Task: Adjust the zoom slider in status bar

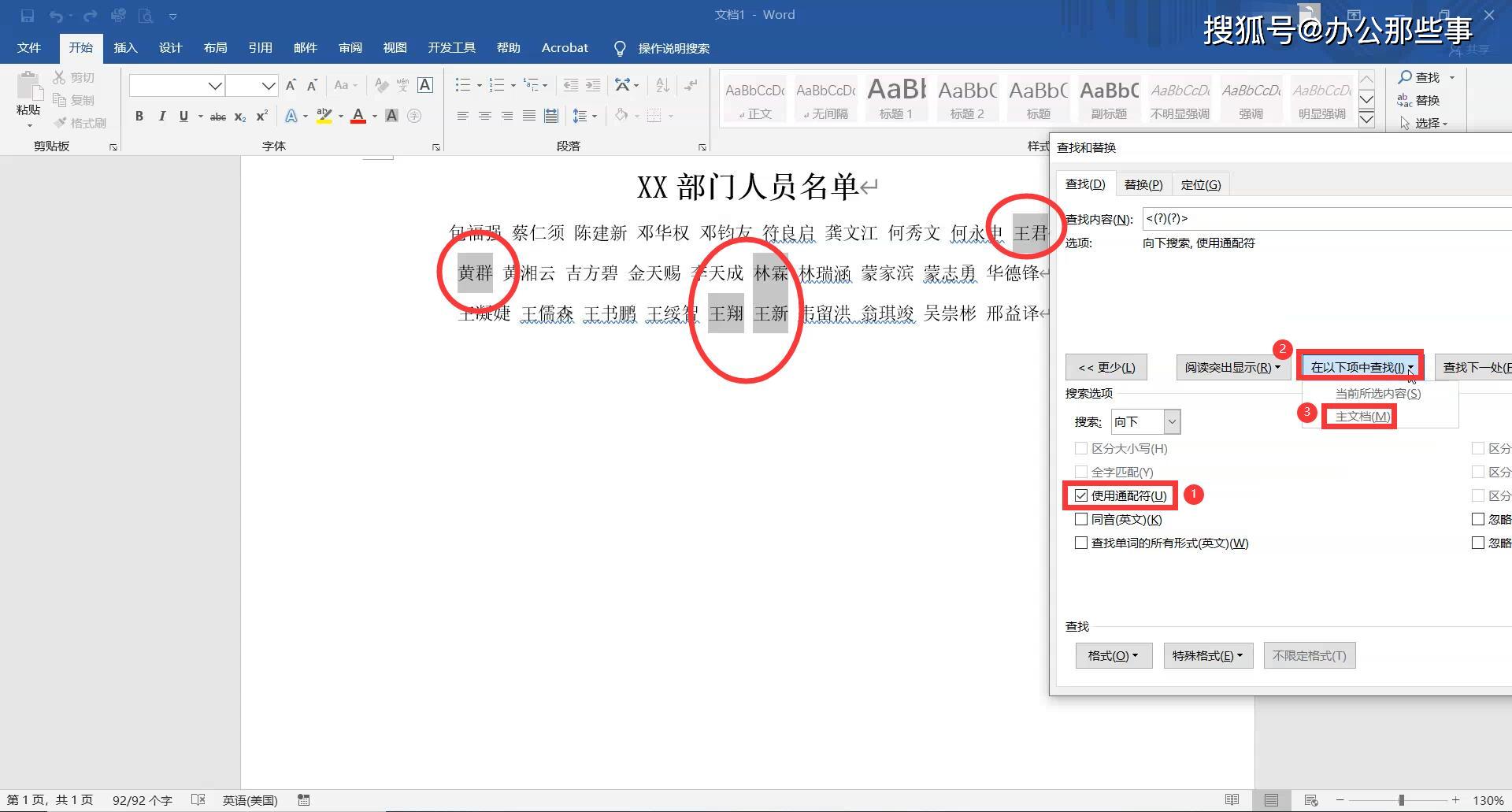Action: tap(1400, 800)
